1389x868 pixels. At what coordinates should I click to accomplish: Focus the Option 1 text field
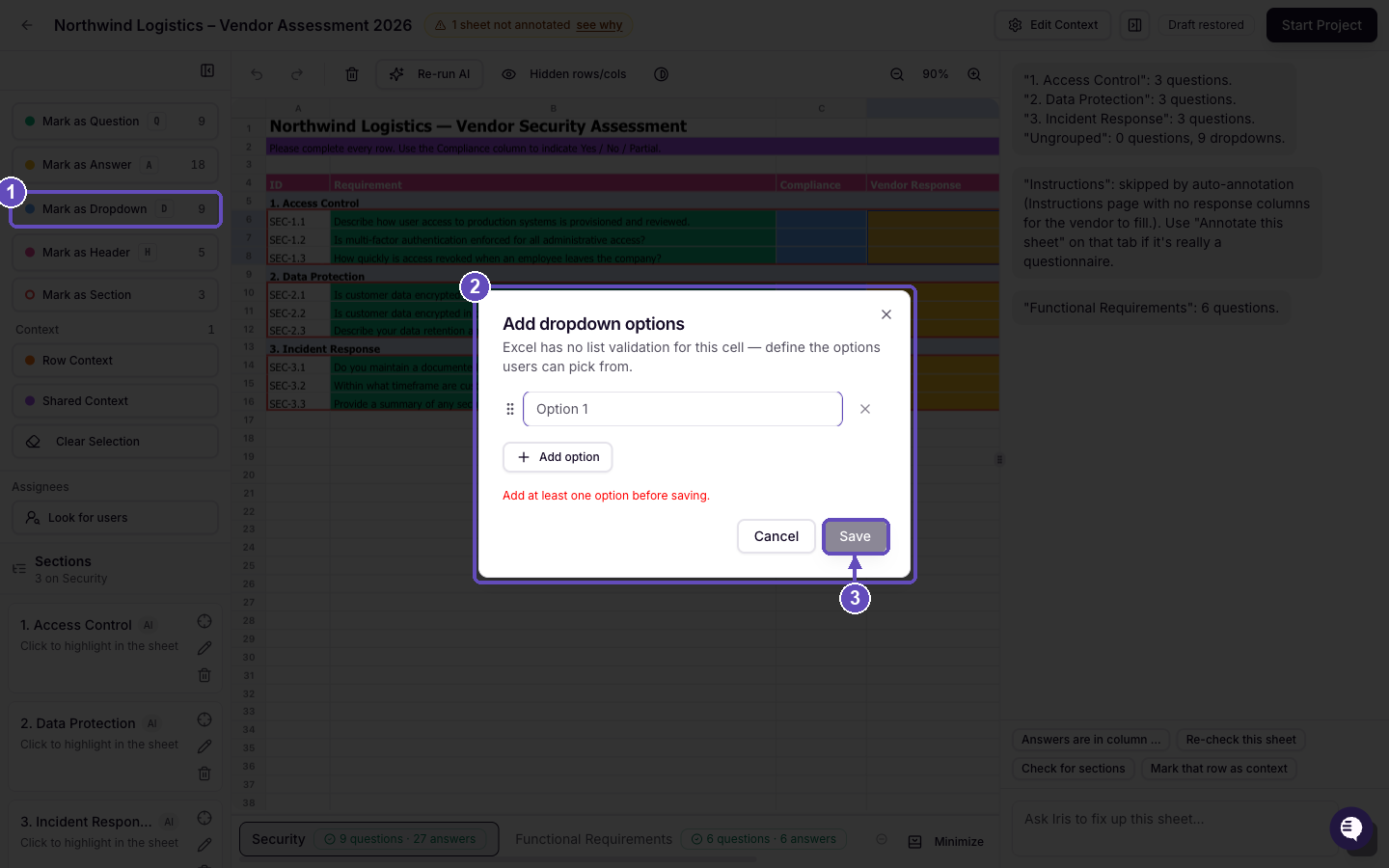tap(683, 409)
